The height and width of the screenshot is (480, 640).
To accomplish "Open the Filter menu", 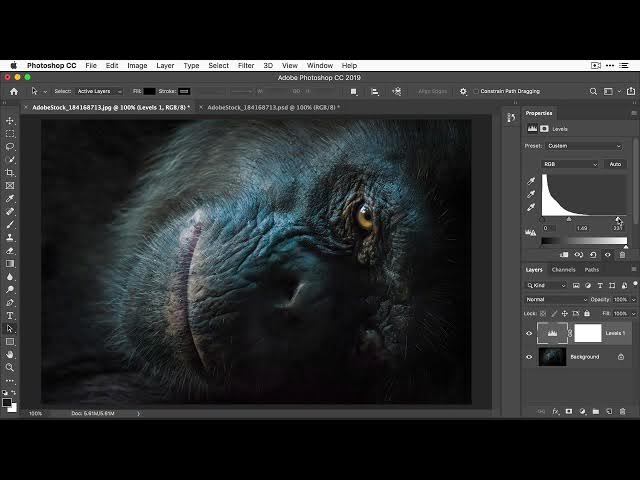I will point(246,65).
